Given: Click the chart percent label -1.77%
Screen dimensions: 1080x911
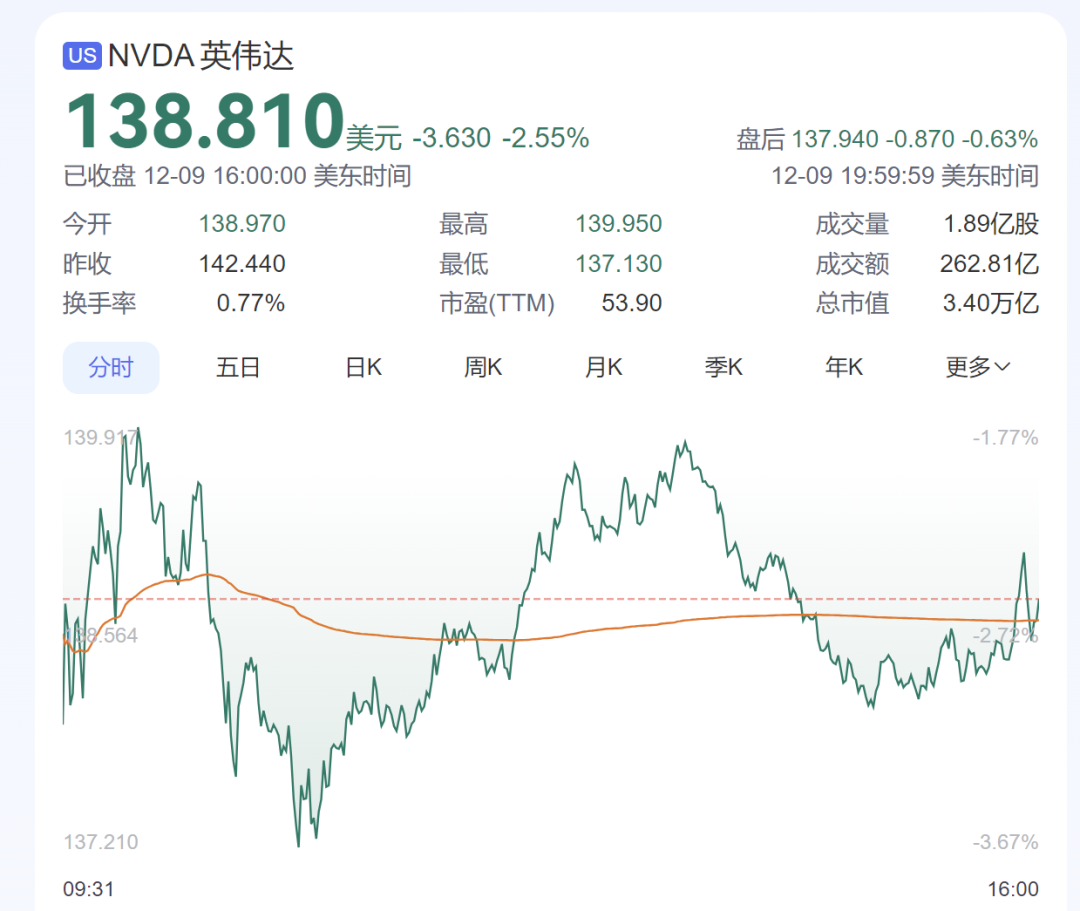Looking at the screenshot, I should [1005, 437].
